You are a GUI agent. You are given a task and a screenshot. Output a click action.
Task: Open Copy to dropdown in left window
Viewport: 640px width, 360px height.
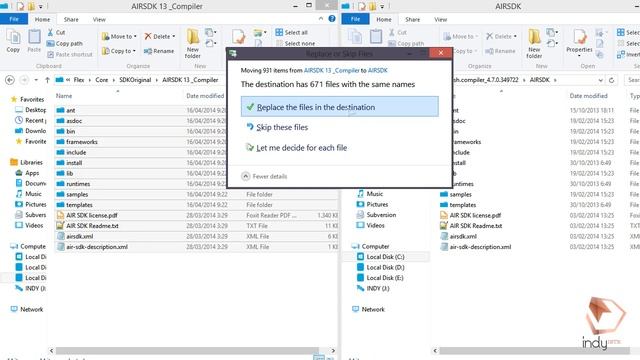(118, 51)
